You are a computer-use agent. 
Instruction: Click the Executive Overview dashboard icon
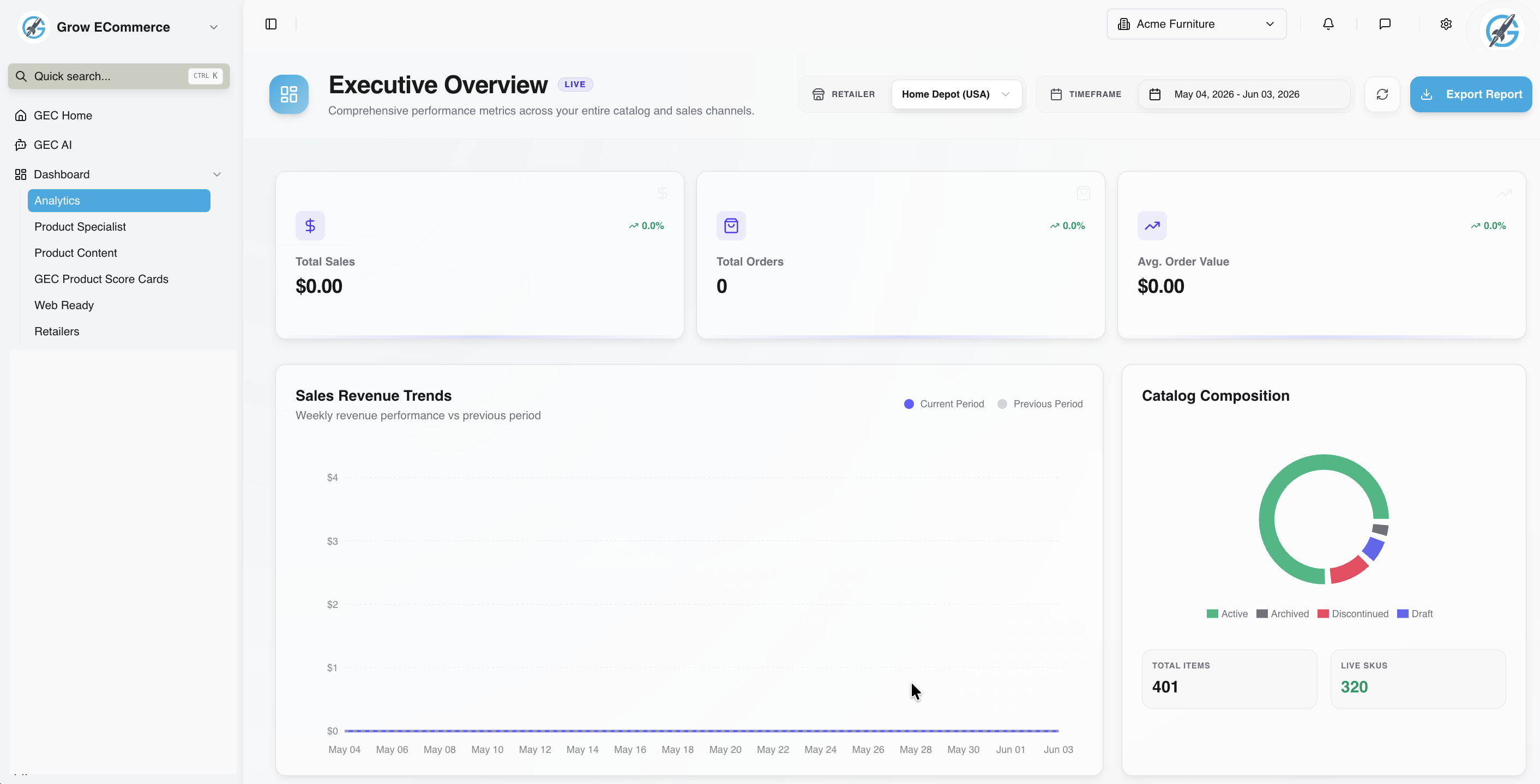pyautogui.click(x=289, y=94)
